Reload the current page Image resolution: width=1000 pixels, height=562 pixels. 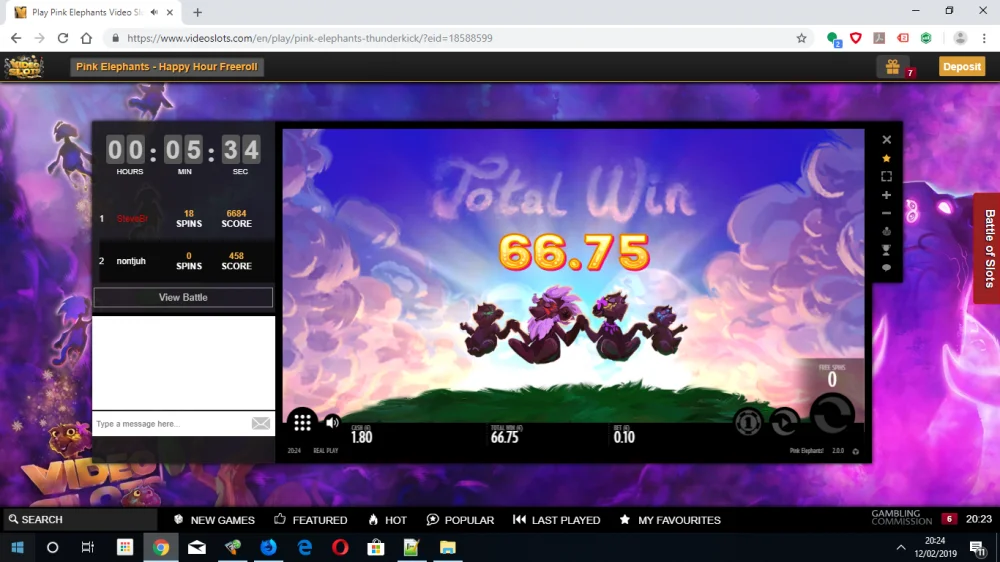click(62, 38)
